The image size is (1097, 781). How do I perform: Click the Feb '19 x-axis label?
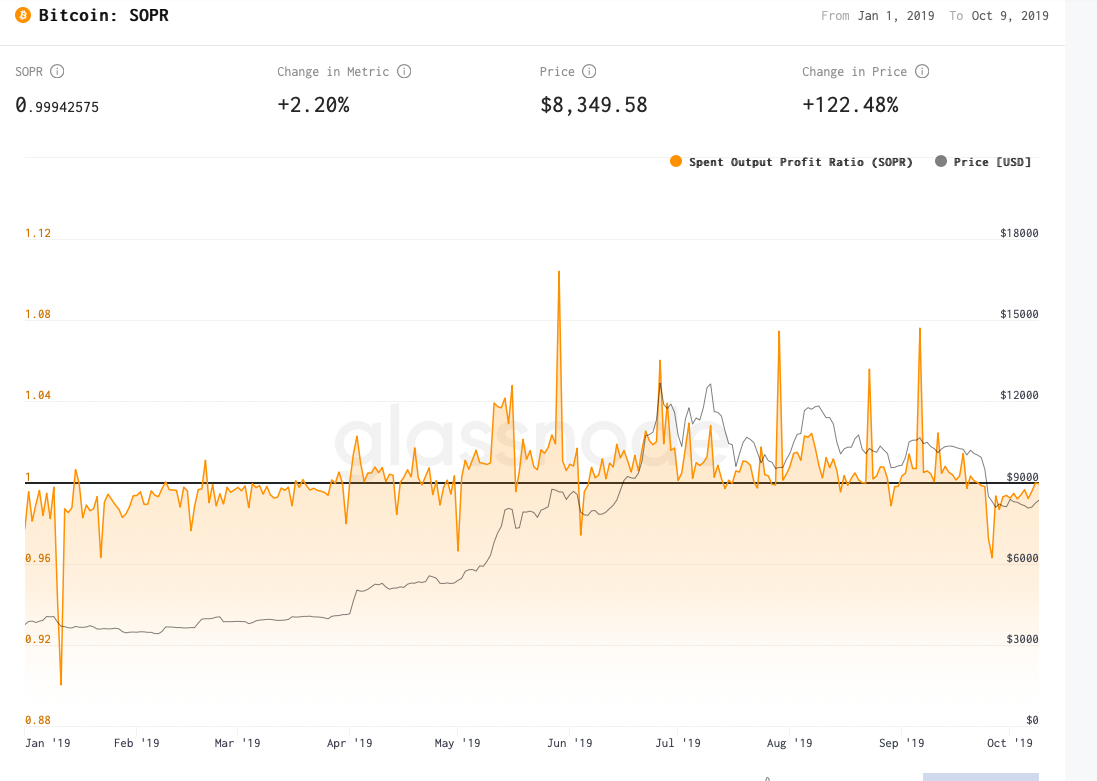[136, 743]
